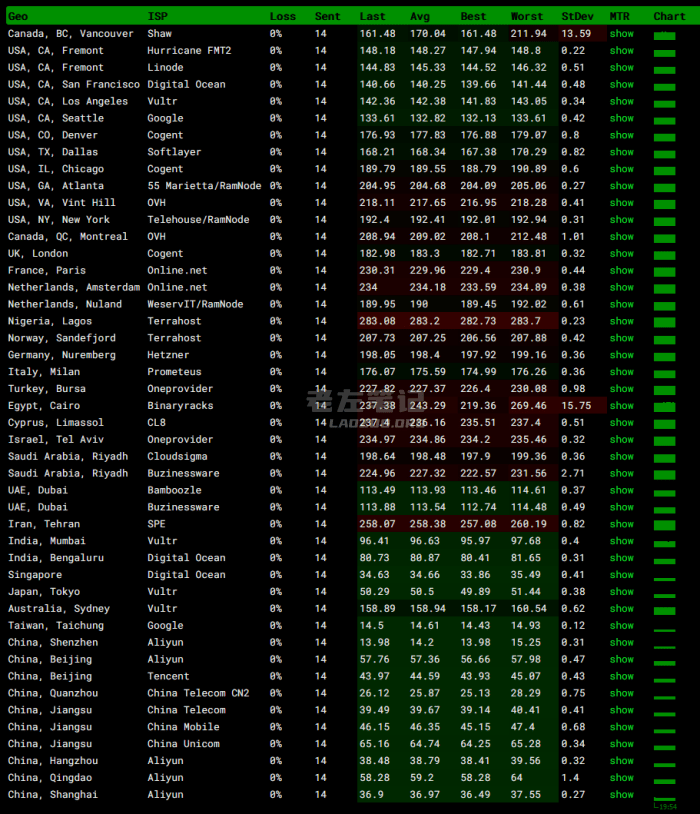Click show for Chicago Cogent row
This screenshot has width=700, height=814.
(x=622, y=169)
